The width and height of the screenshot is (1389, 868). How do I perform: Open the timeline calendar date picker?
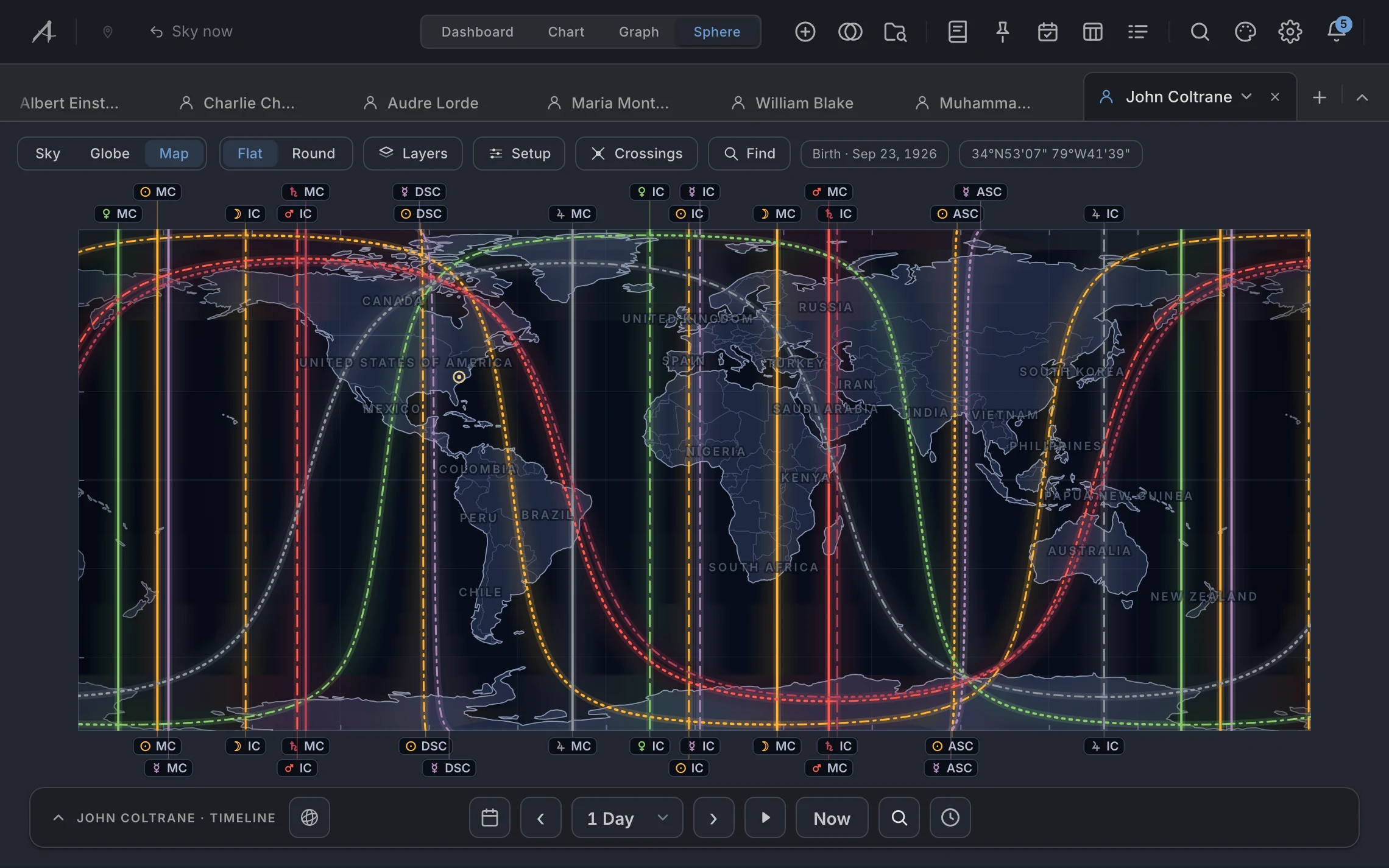tap(490, 817)
